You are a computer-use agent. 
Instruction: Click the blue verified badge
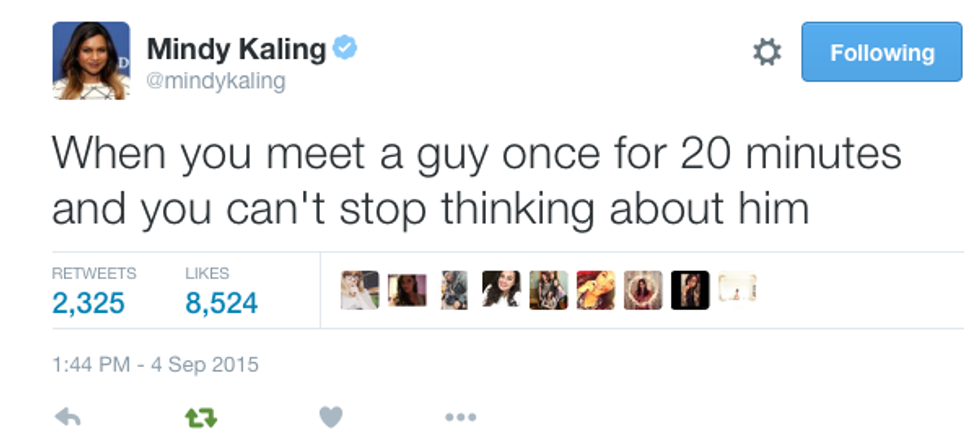(x=345, y=47)
